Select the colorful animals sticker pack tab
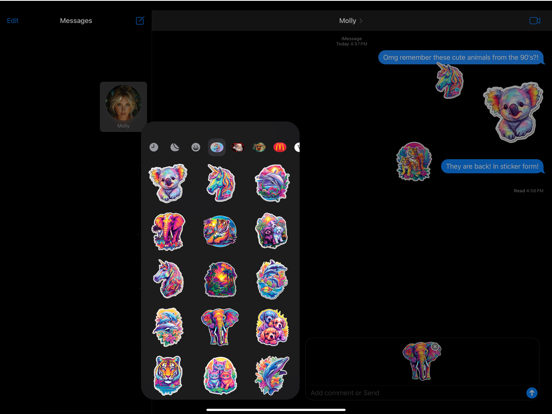The image size is (552, 414). click(x=217, y=147)
